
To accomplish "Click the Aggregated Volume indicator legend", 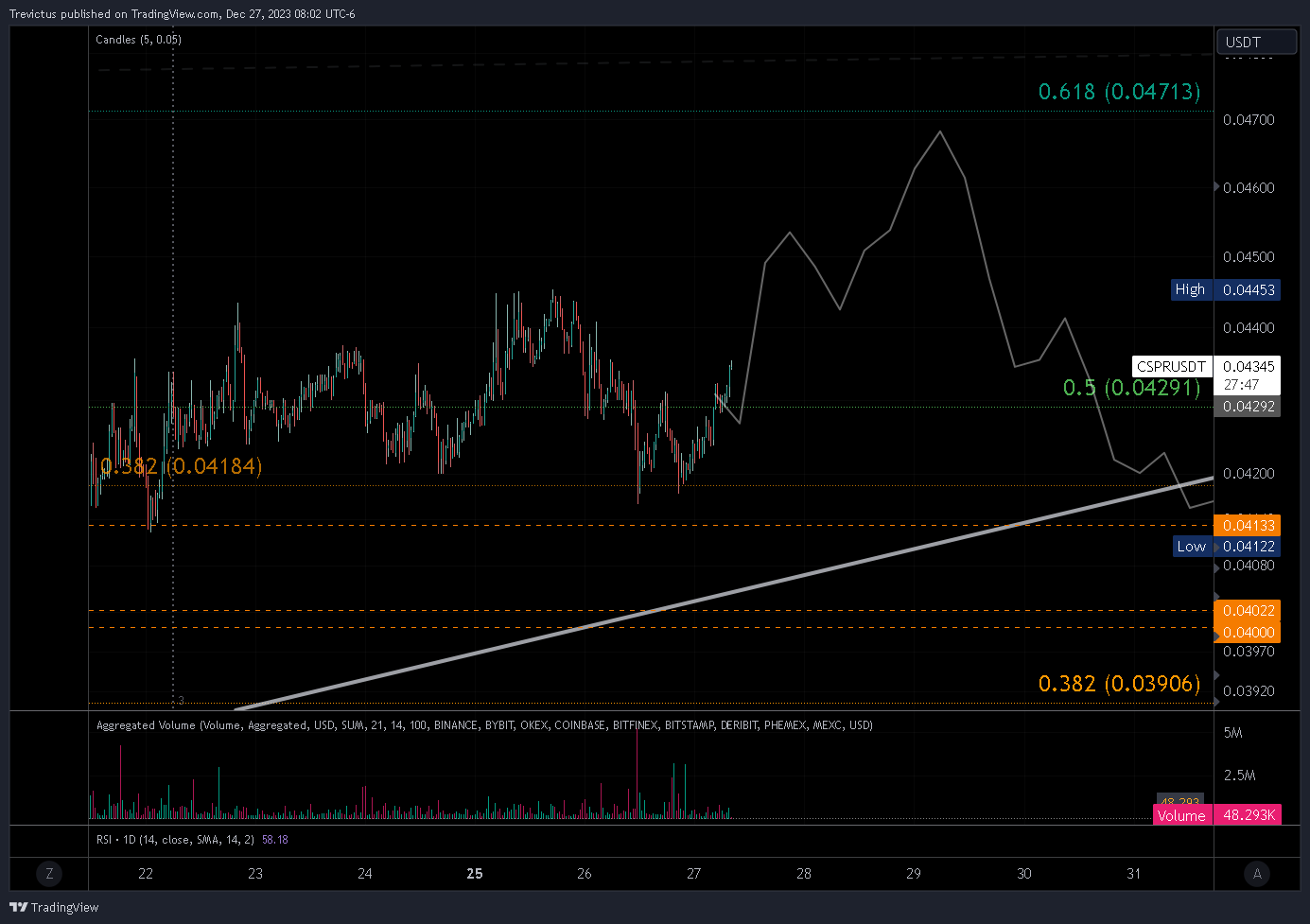I will click(484, 725).
